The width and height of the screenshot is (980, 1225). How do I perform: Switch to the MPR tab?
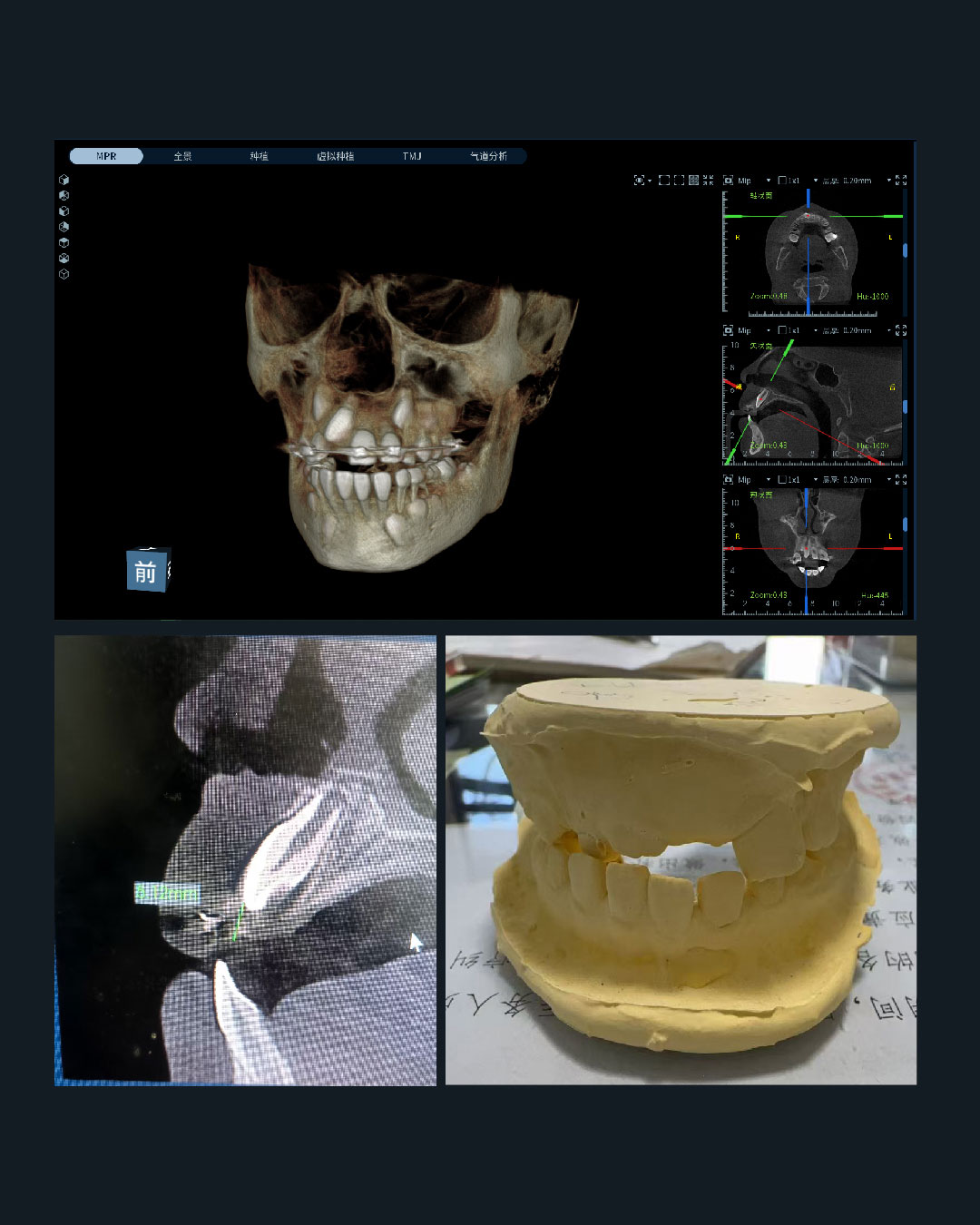[x=106, y=156]
